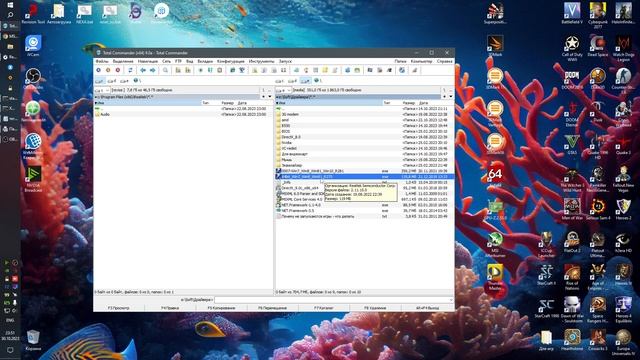Open Dead Space desktop shortcut
The height and width of the screenshot is (360, 640).
(x=598, y=46)
